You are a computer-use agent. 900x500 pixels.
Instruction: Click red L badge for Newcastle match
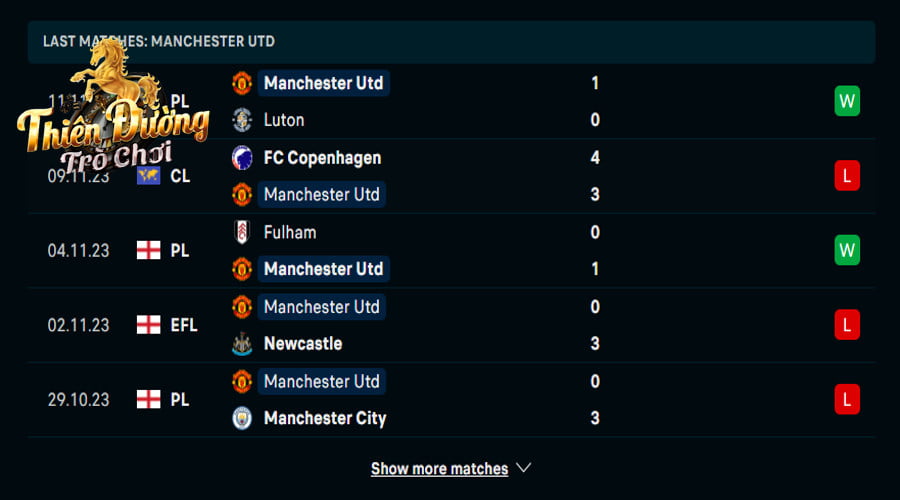tap(847, 325)
